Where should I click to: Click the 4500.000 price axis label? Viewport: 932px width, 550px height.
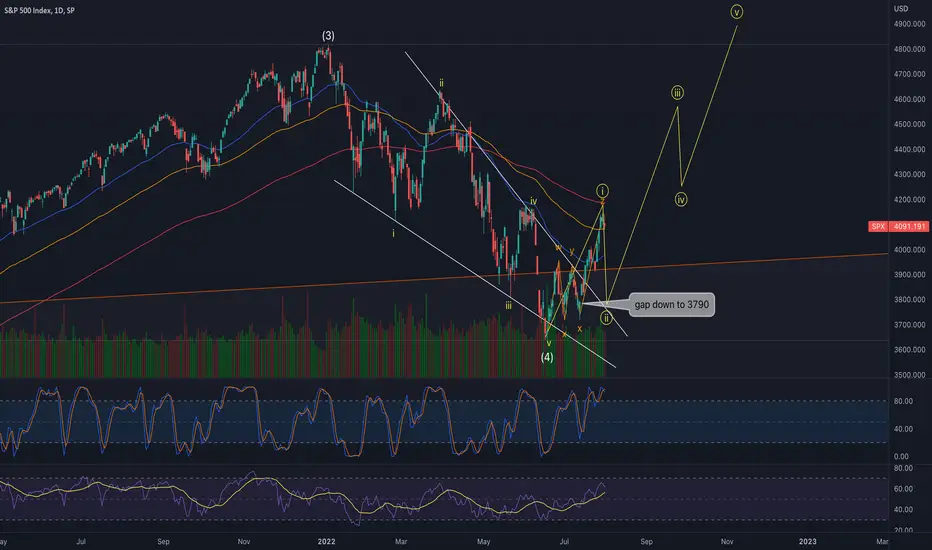click(909, 124)
